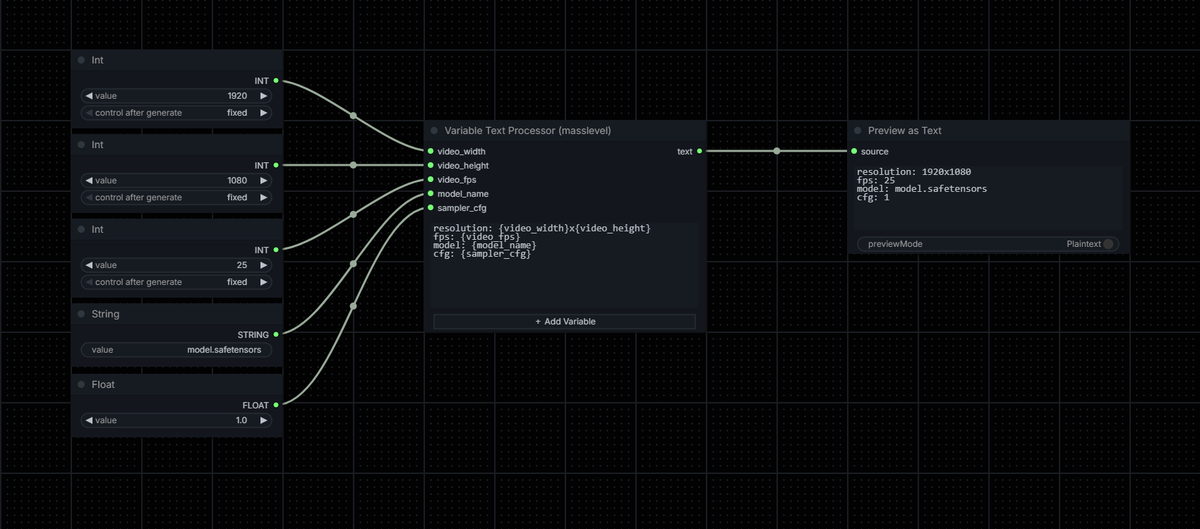This screenshot has height=529, width=1200.
Task: Decrease the Float 1.0 value with left arrow
Action: [x=88, y=421]
